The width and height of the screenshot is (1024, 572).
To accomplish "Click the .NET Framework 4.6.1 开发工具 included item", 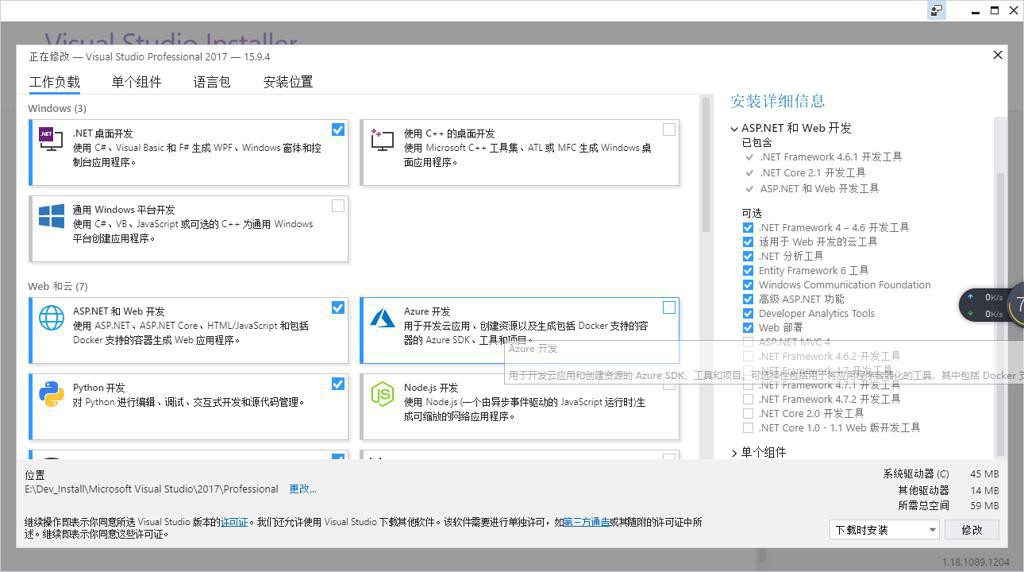I will (831, 157).
